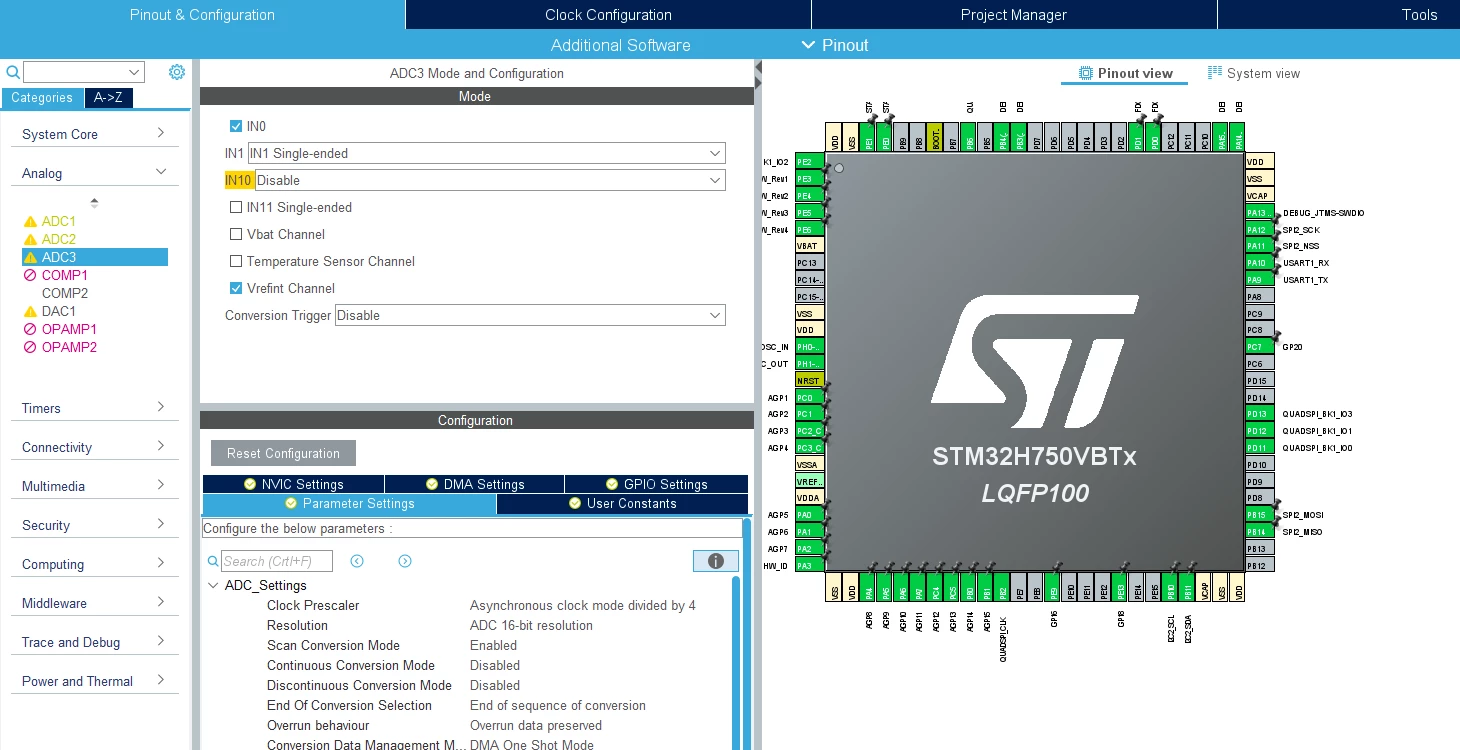Select pin PA13 on the chip

click(1259, 213)
